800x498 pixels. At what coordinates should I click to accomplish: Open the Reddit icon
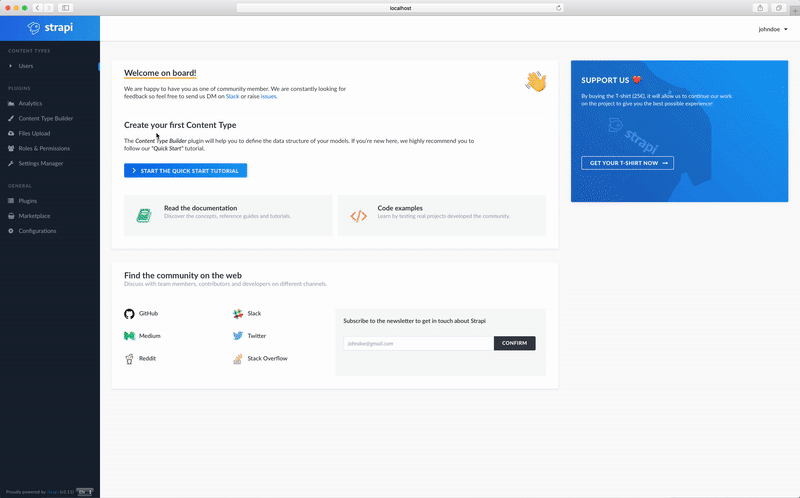[x=129, y=359]
